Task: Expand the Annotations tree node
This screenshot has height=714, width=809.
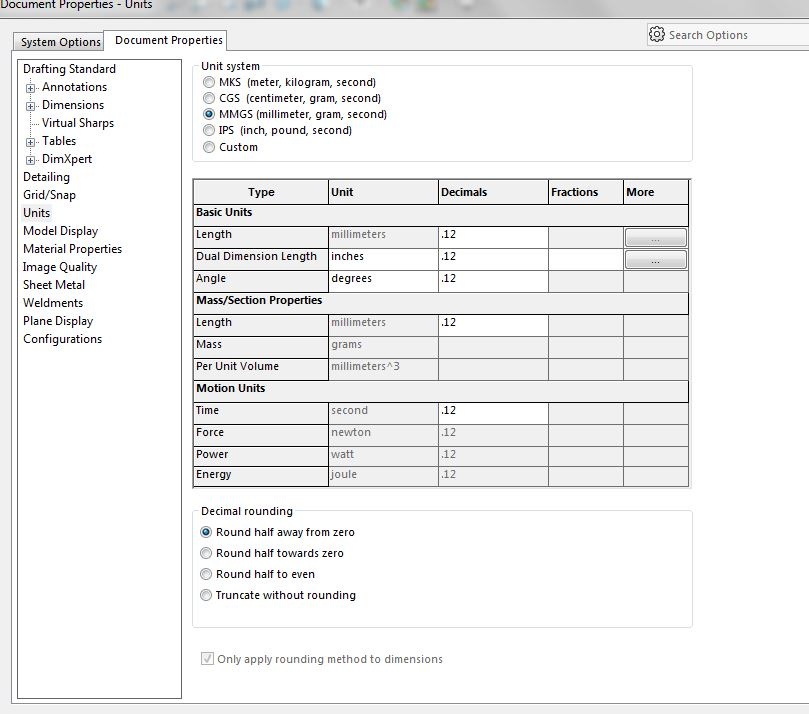Action: (30, 88)
